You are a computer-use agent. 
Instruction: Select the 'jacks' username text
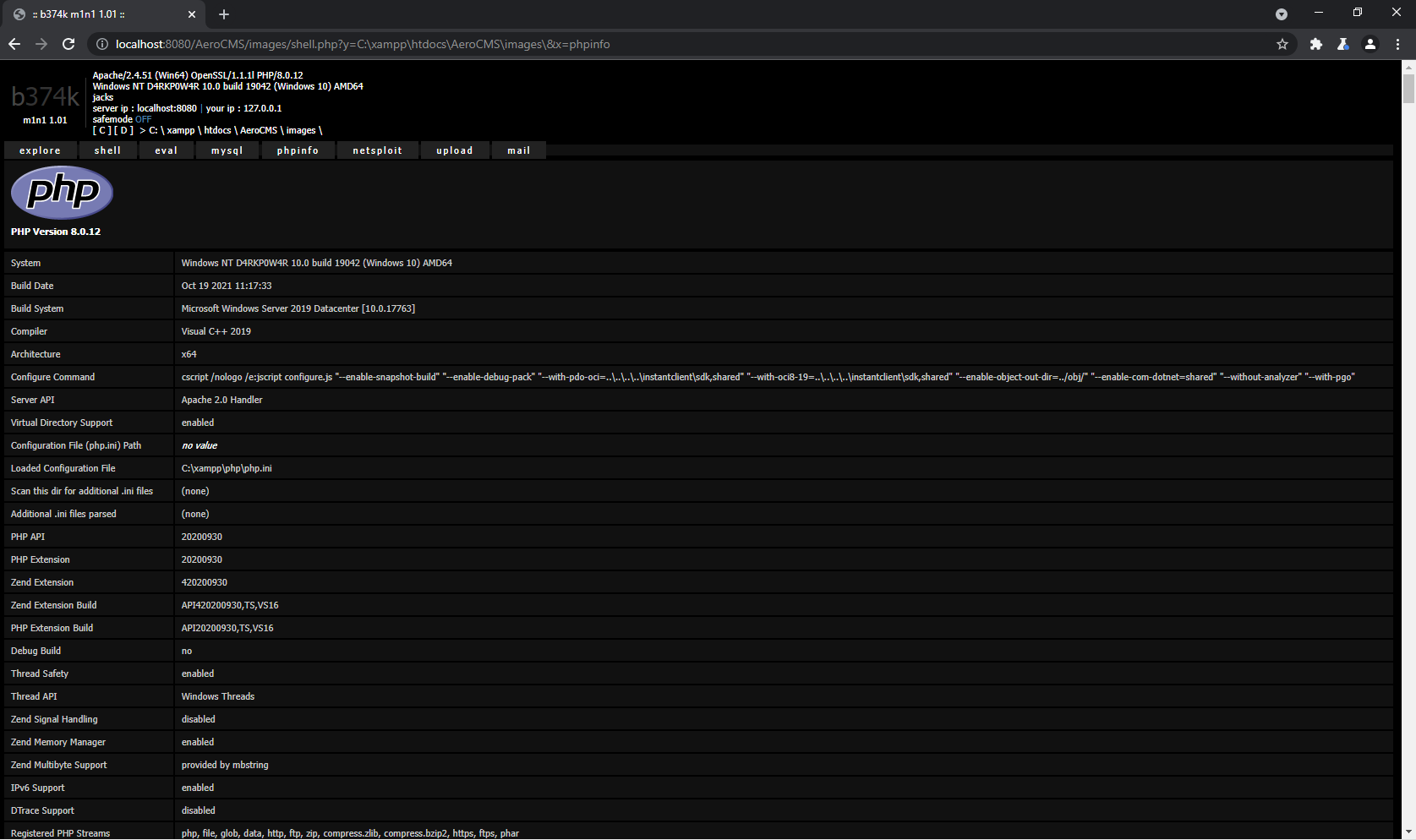[103, 97]
